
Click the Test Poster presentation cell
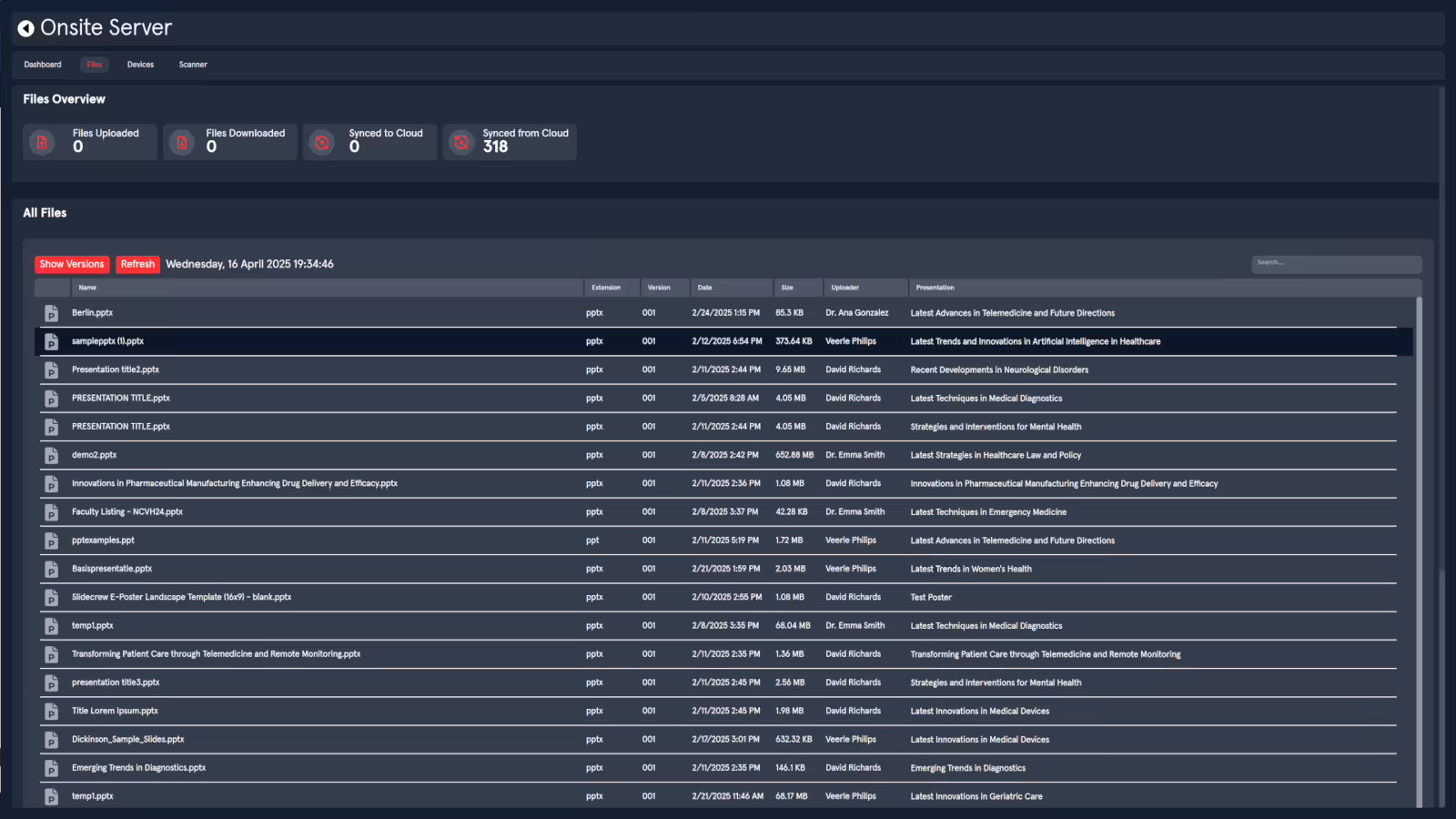point(931,598)
